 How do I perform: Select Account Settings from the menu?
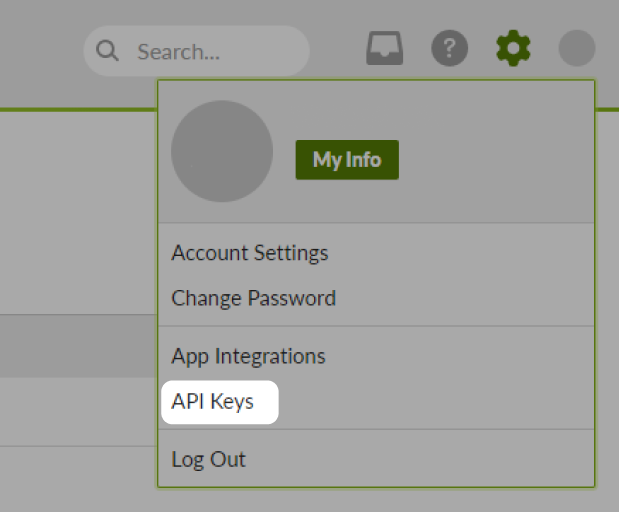coord(249,253)
